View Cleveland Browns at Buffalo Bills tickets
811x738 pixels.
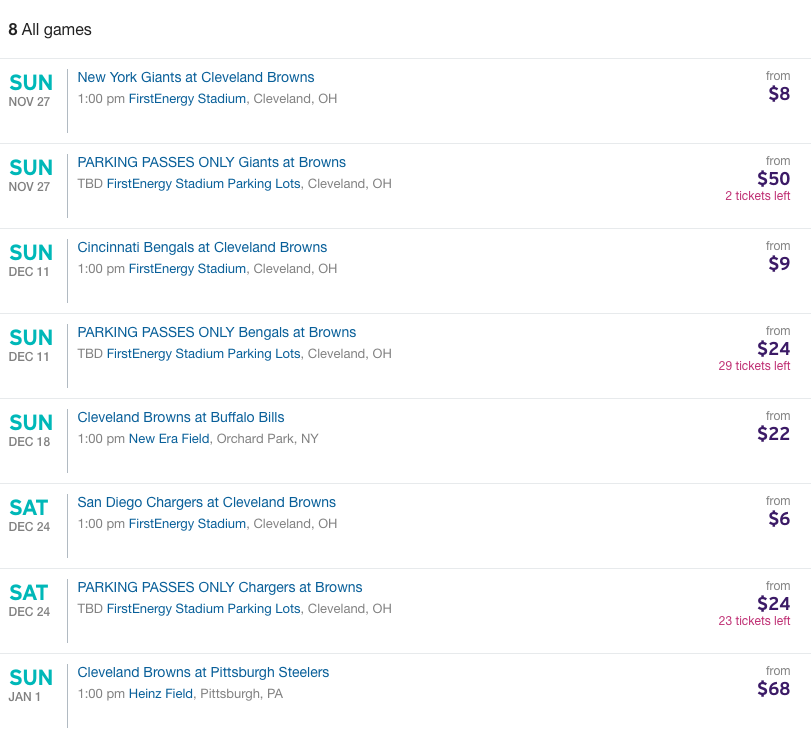tap(181, 417)
